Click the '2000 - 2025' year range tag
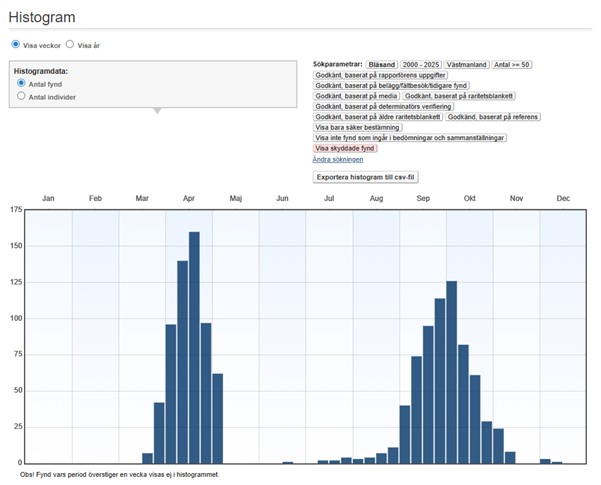This screenshot has height=485, width=601. point(420,64)
